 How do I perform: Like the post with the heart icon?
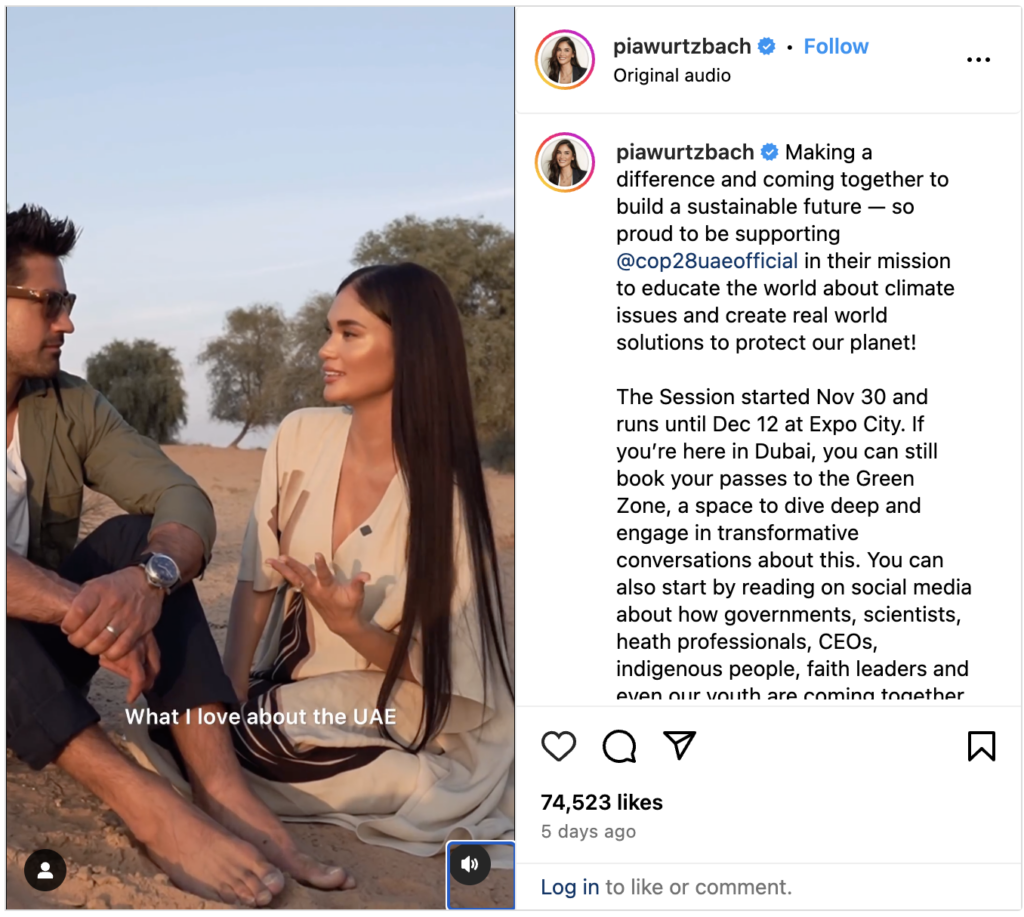[558, 746]
